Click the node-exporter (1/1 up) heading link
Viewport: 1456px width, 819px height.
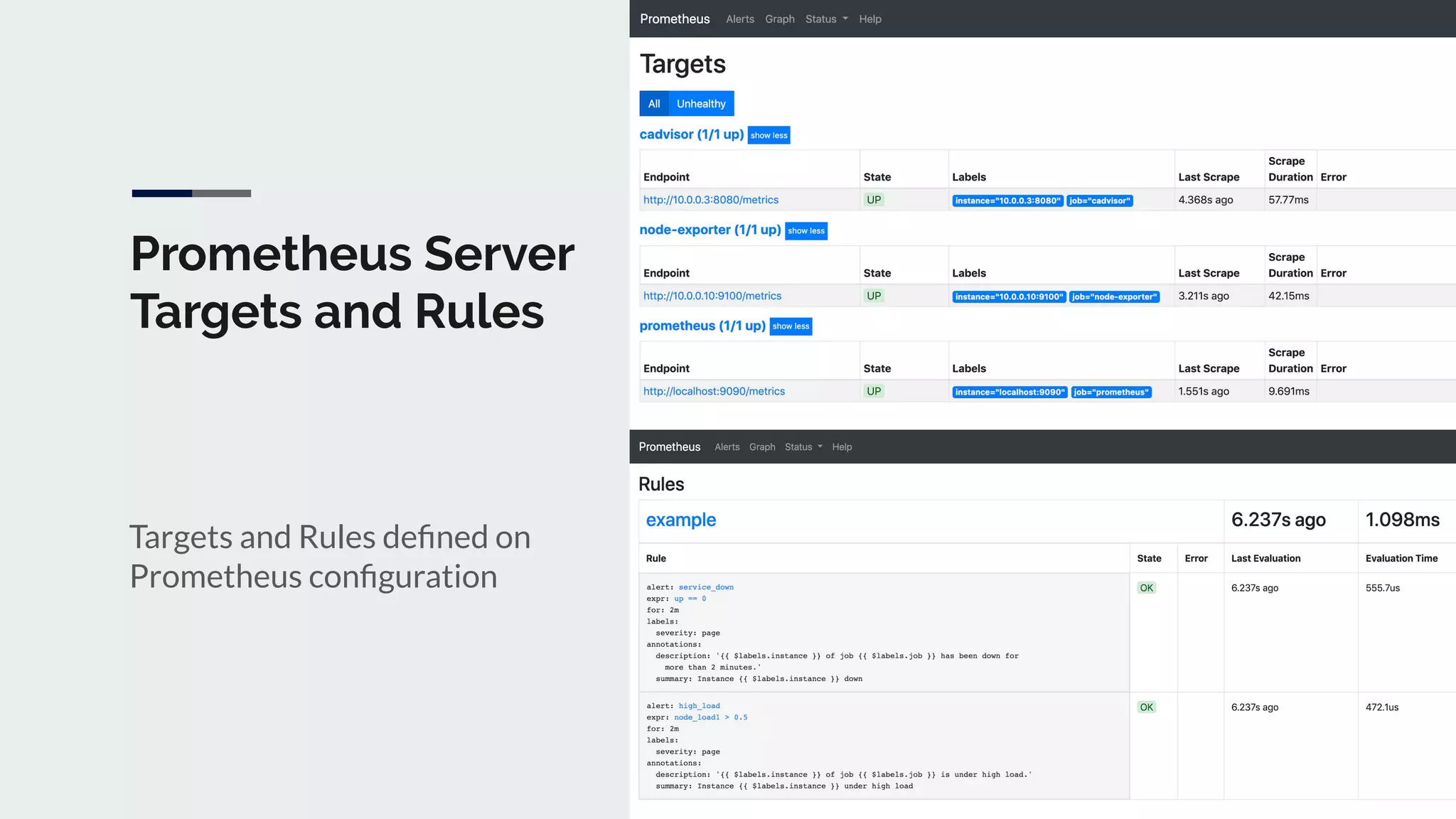click(710, 230)
